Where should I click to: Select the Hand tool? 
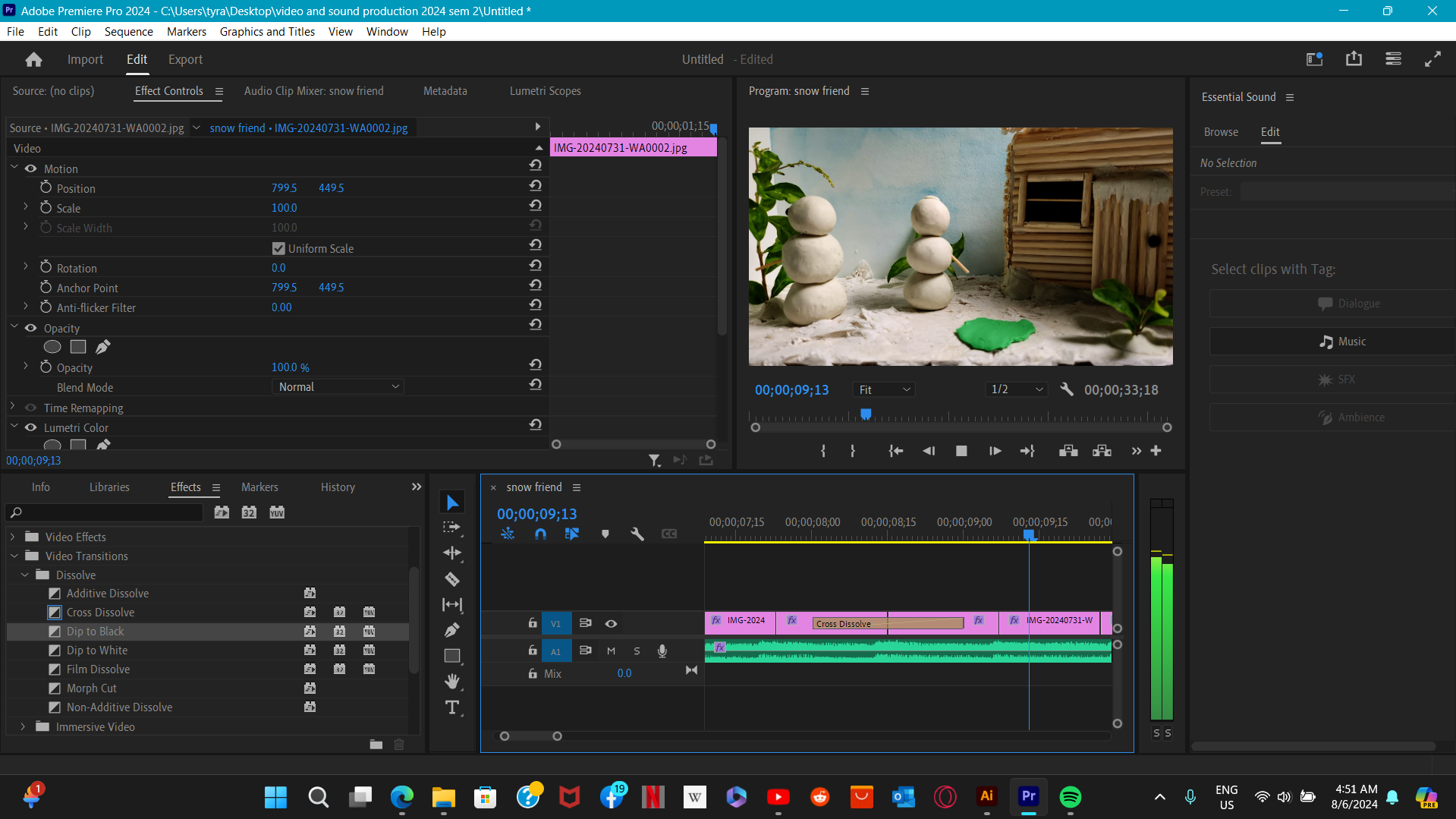(x=452, y=682)
